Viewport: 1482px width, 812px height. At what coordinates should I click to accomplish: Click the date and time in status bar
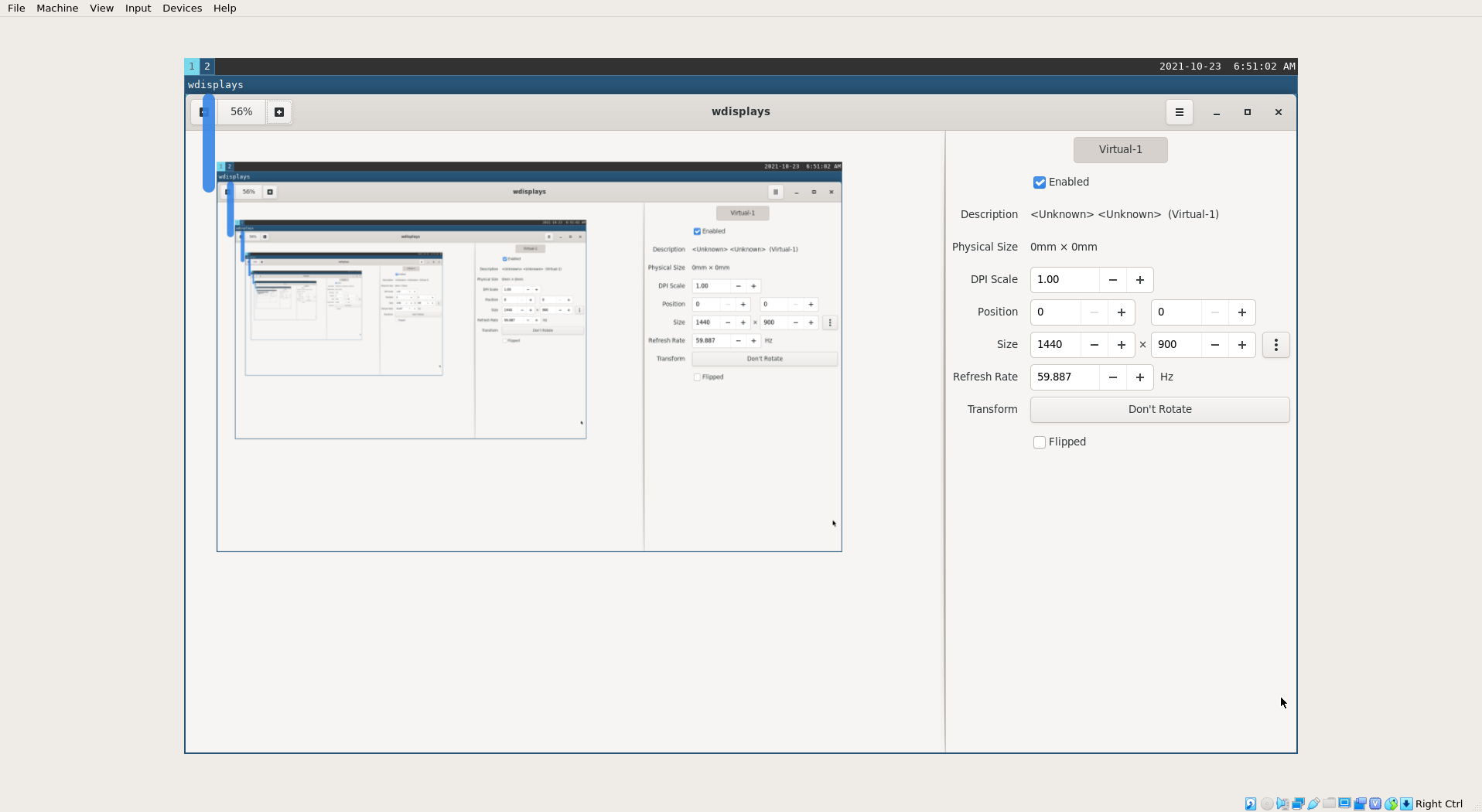[1227, 67]
